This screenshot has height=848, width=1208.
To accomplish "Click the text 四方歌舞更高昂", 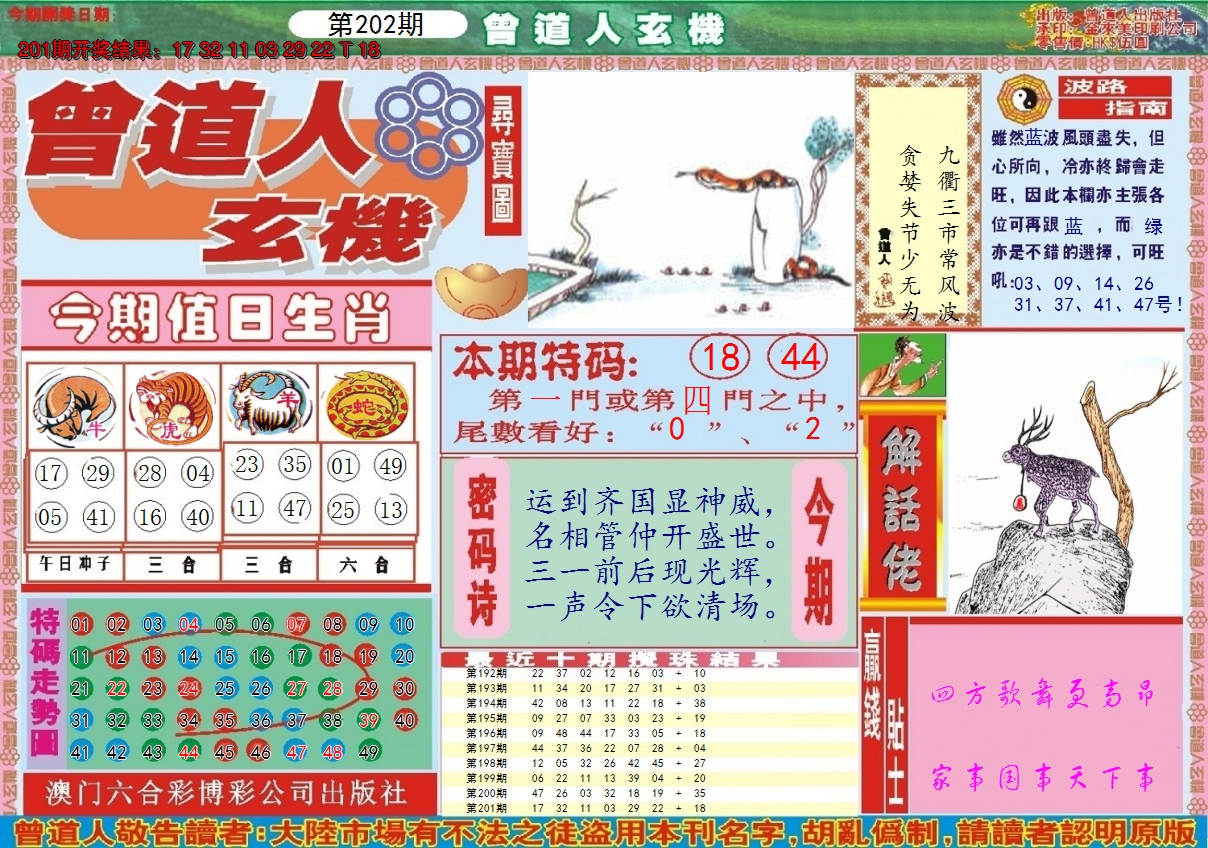I will pos(1042,693).
